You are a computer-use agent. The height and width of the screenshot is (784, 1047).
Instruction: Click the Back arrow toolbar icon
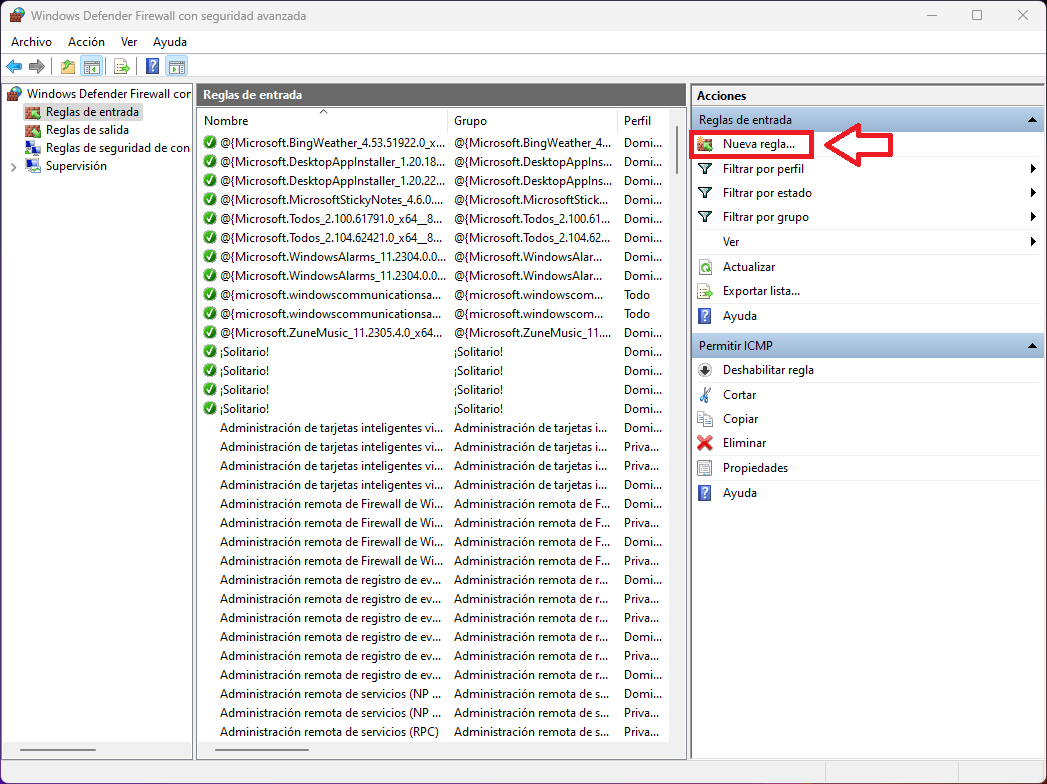point(14,66)
